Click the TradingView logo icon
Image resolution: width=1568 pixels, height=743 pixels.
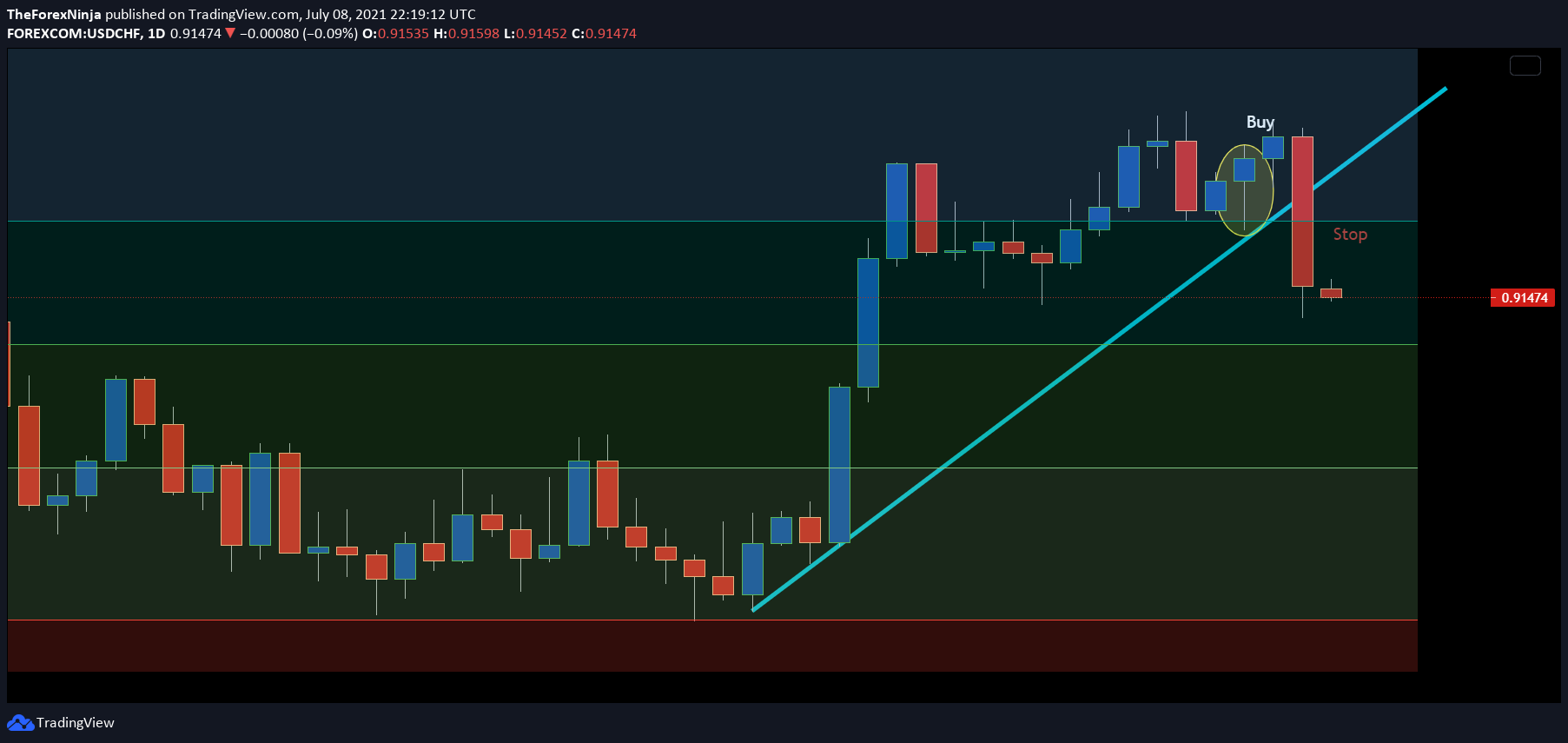20,722
